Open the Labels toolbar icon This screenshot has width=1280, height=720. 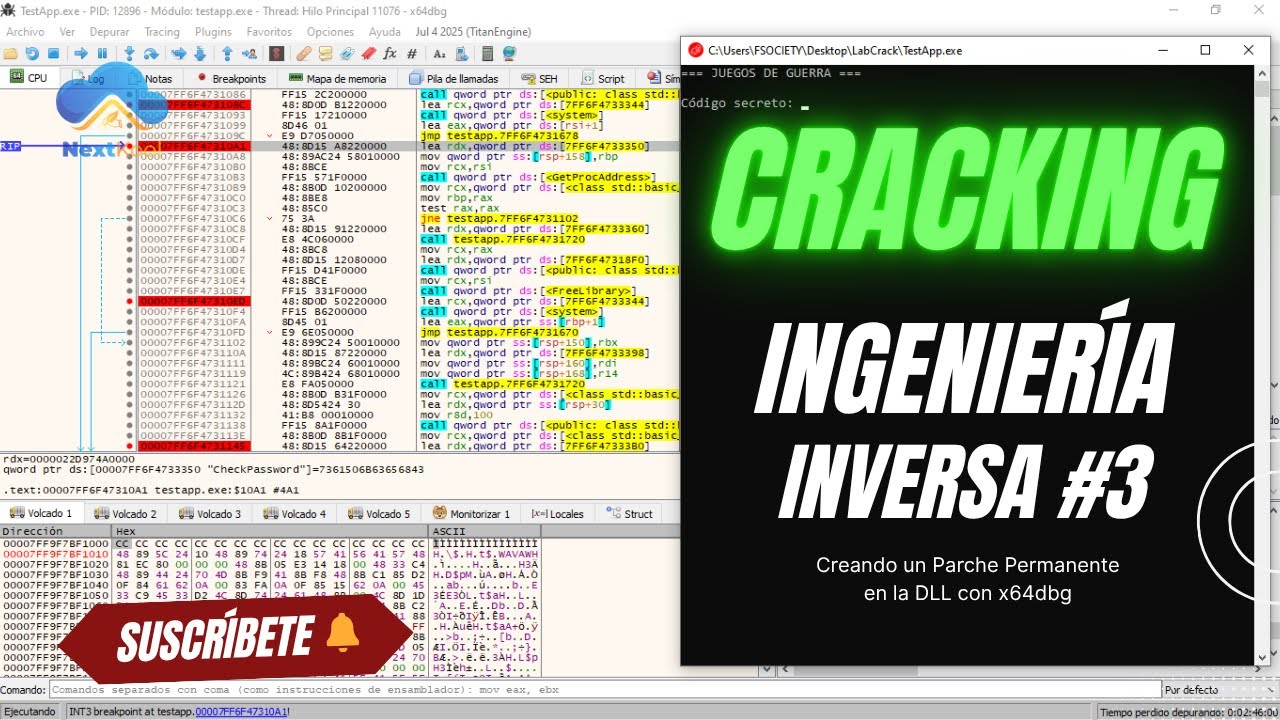[x=347, y=53]
